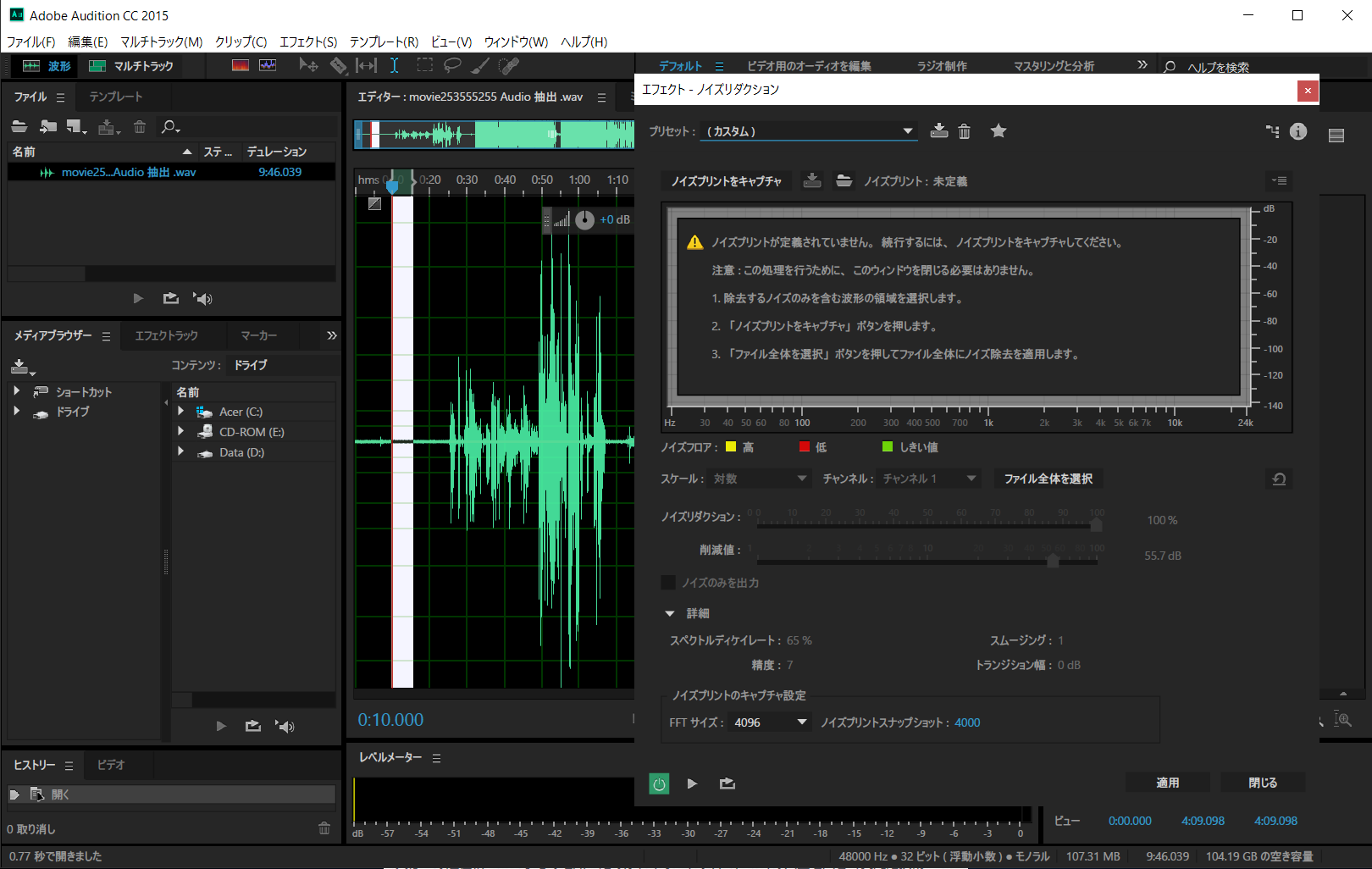Click the ノイズプリントをキャプチャ button

pyautogui.click(x=727, y=181)
